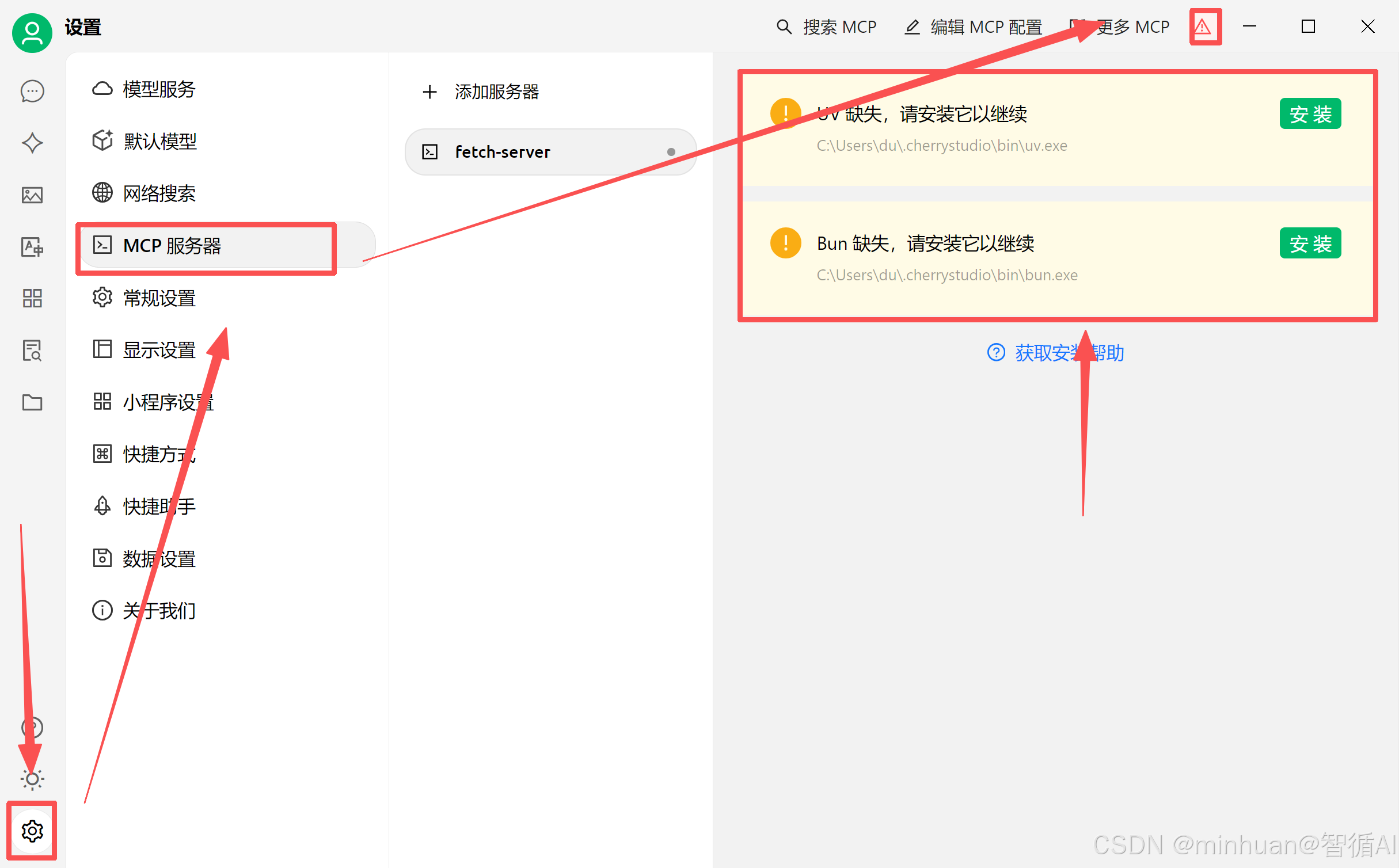This screenshot has width=1399, height=868.
Task: Install the missing UV dependency
Action: (1310, 114)
